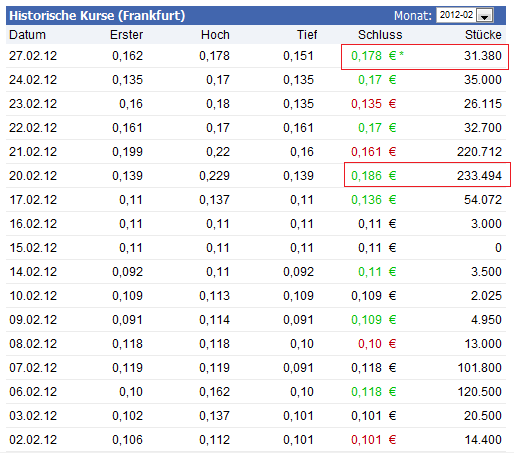
Task: Select the date 07.02.12
Action: pos(33,368)
